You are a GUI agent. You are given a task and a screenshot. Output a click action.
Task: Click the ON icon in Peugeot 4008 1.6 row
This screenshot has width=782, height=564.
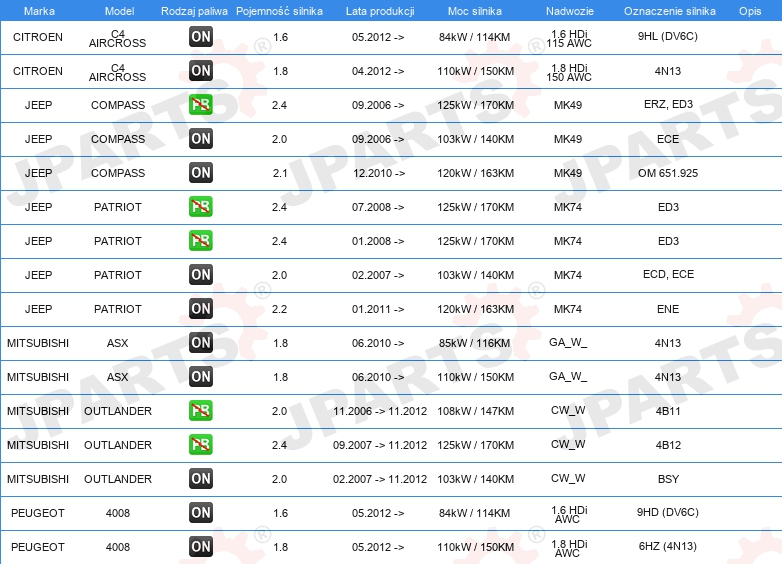(x=201, y=513)
